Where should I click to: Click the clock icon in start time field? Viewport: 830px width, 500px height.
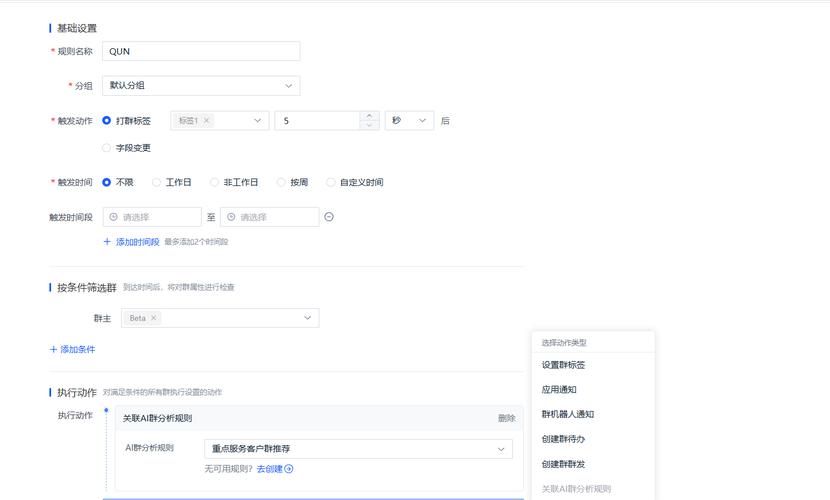[x=113, y=217]
